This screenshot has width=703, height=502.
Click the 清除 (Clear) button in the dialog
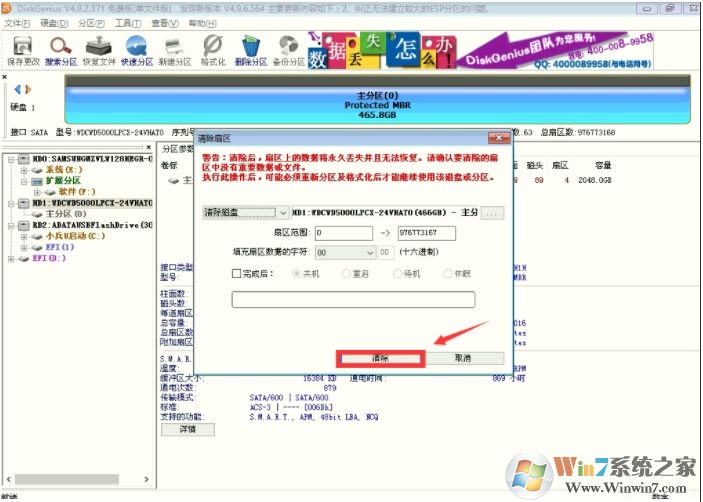click(x=381, y=358)
